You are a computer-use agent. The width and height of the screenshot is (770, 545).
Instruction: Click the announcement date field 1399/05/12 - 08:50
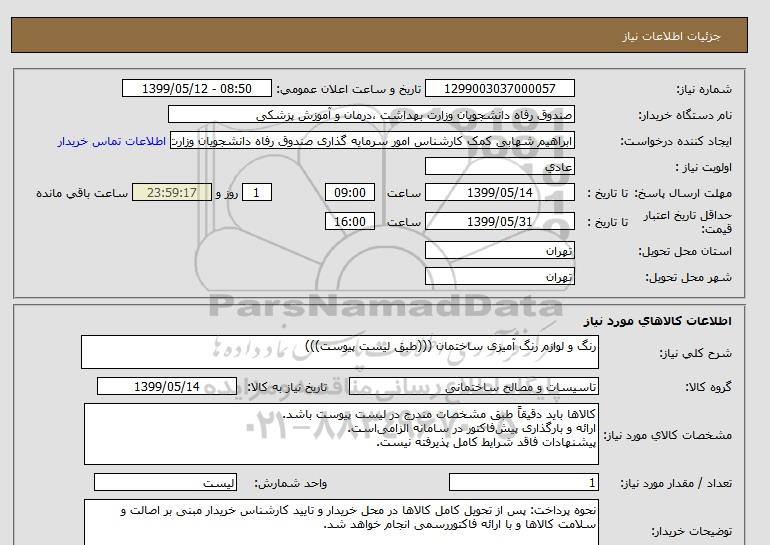click(196, 88)
